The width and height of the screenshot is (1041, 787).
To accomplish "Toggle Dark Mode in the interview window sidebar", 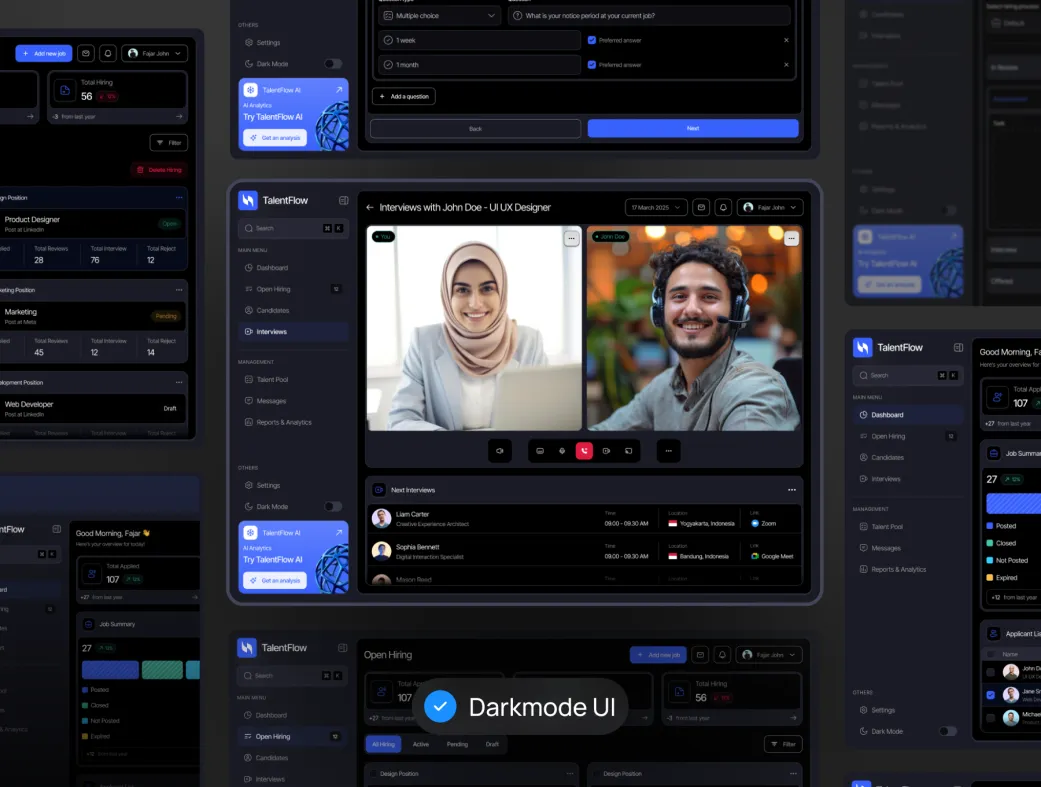I will 332,507.
